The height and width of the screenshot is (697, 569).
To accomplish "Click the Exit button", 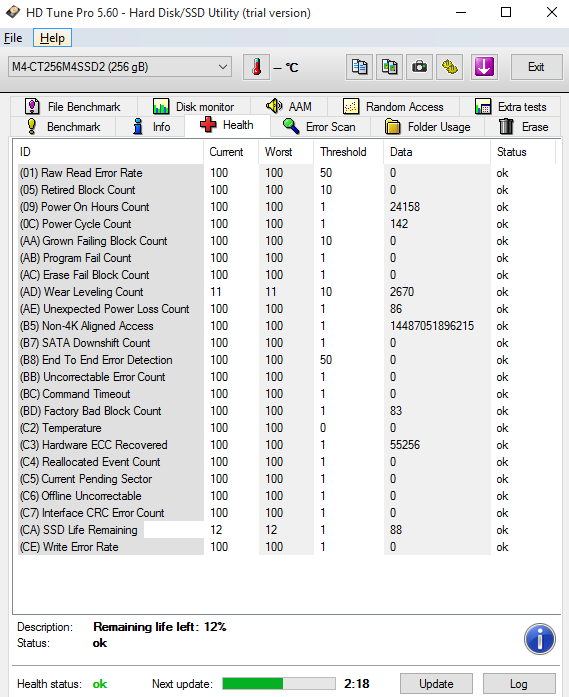I will coord(537,67).
